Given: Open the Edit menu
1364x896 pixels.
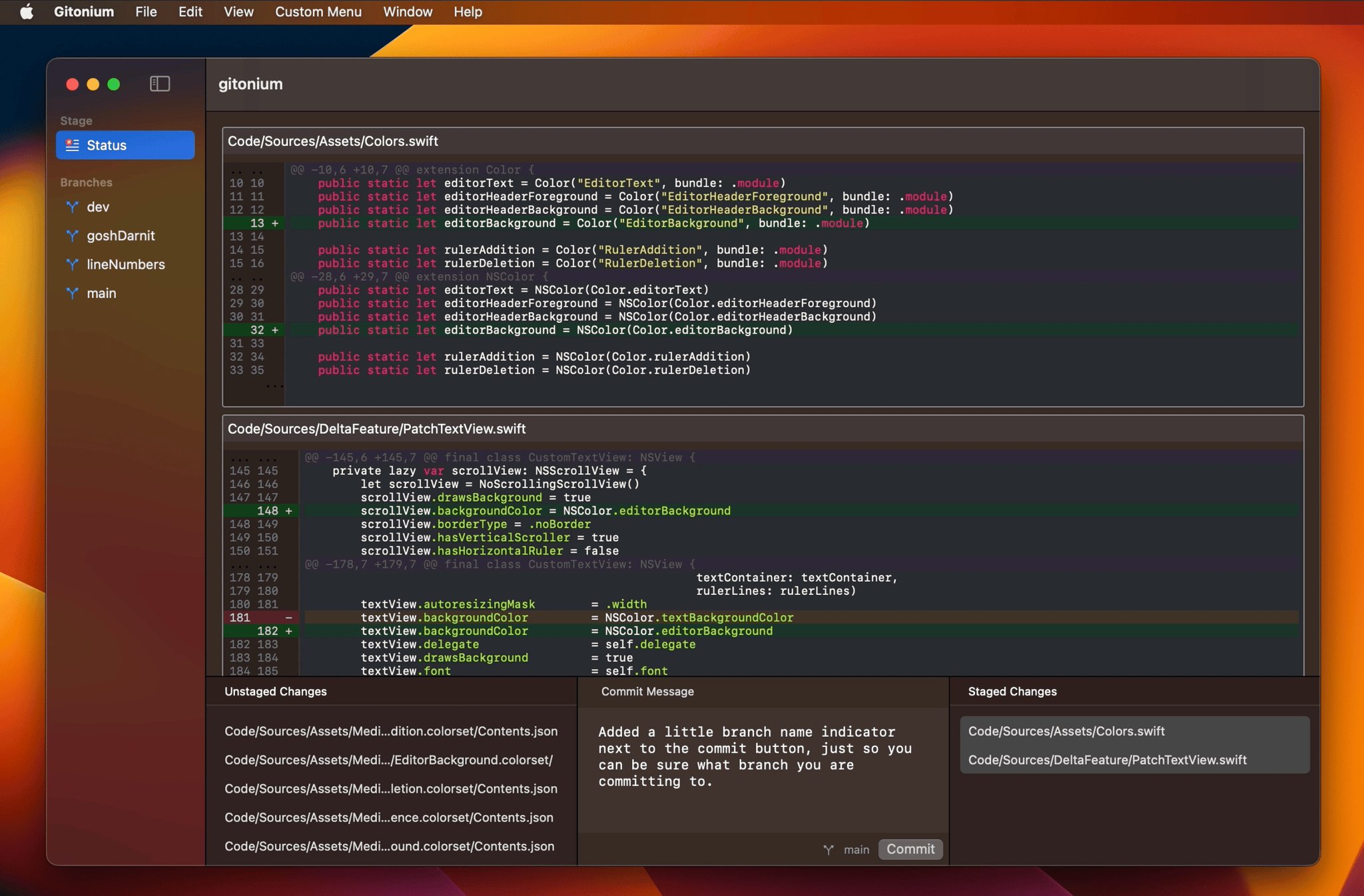Looking at the screenshot, I should click(x=190, y=11).
